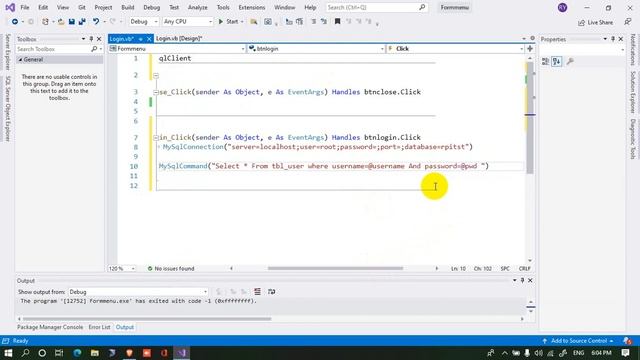Open the Edit menu
640x360 pixels.
(43, 7)
